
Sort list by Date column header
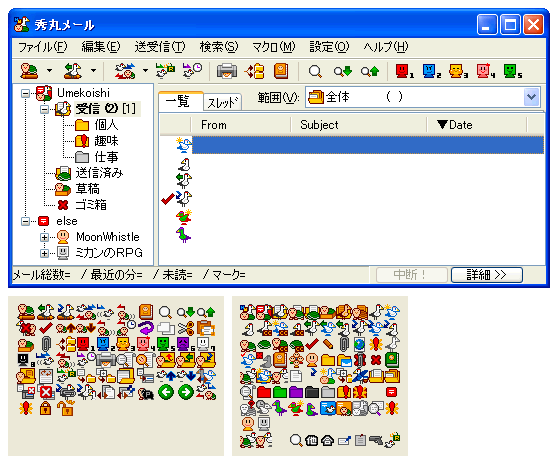coord(477,125)
